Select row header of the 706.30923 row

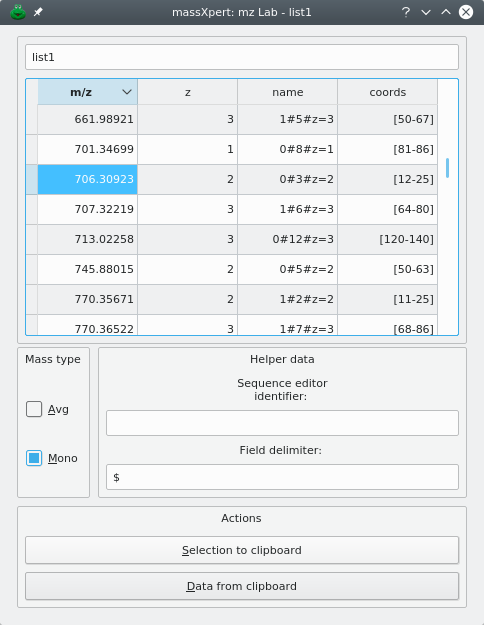click(x=32, y=179)
